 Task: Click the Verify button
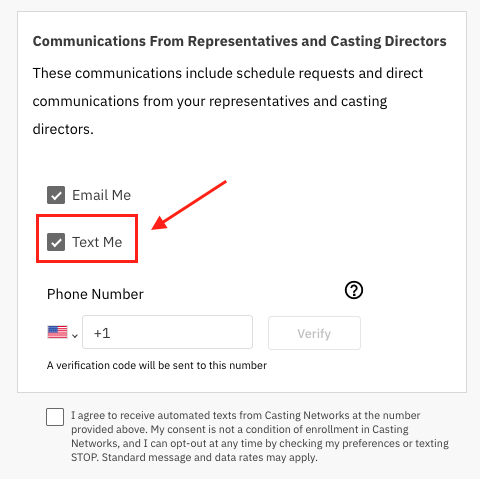[x=314, y=333]
